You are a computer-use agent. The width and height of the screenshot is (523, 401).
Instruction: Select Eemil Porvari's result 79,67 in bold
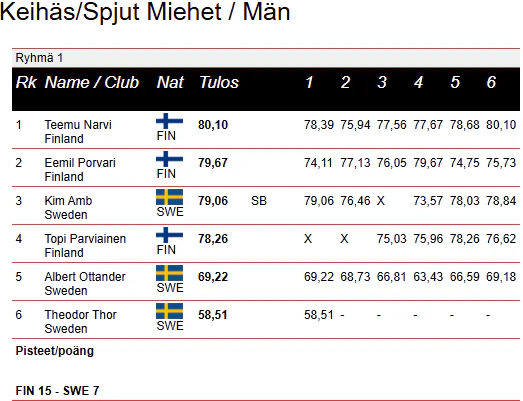pyautogui.click(x=213, y=163)
